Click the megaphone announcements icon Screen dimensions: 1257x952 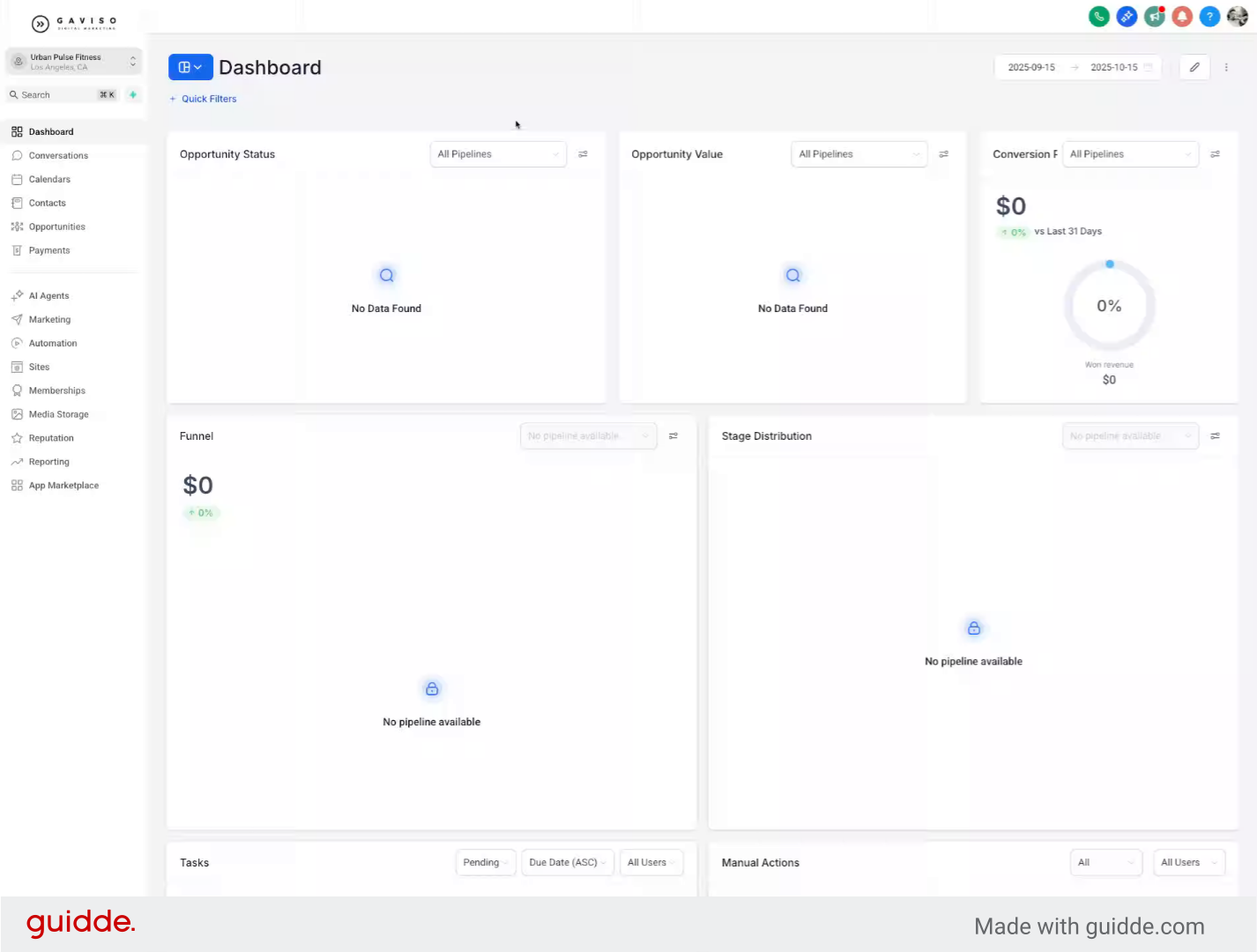pyautogui.click(x=1154, y=17)
